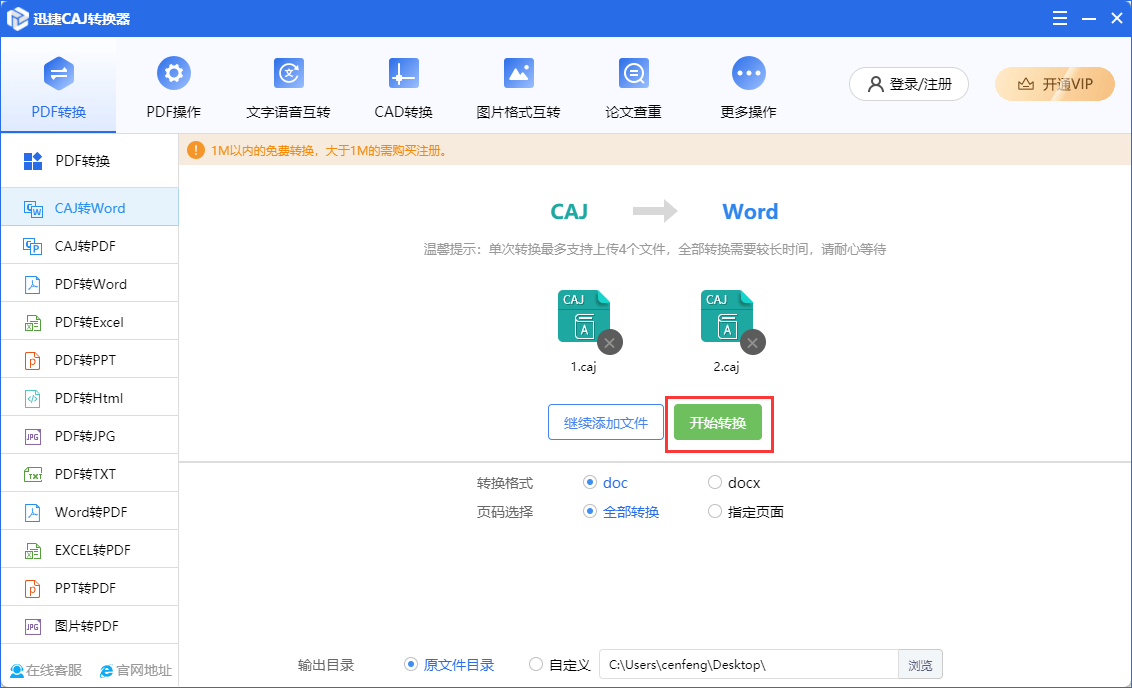Open the CAD转换 tool

click(x=403, y=87)
